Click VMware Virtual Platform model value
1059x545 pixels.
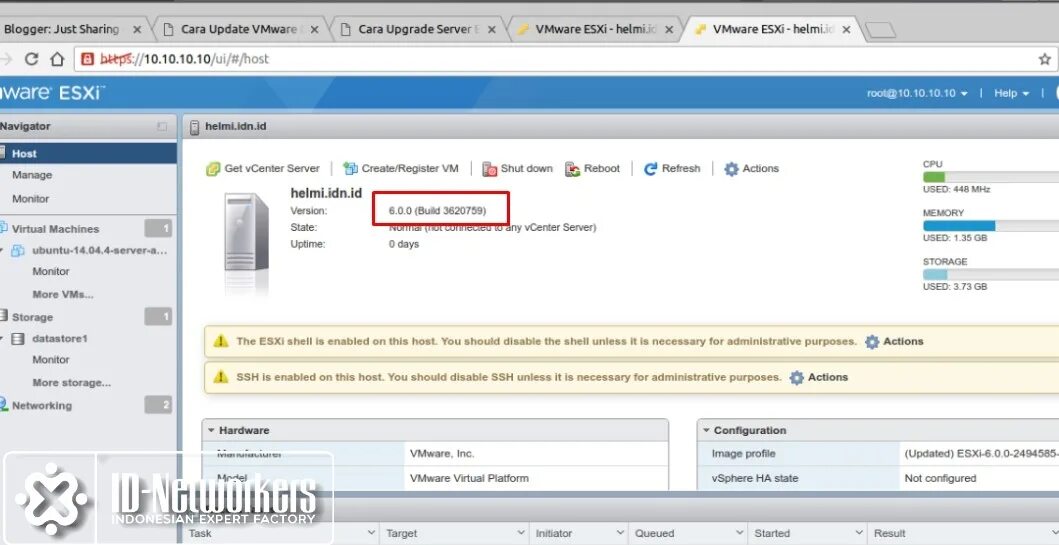tap(469, 478)
